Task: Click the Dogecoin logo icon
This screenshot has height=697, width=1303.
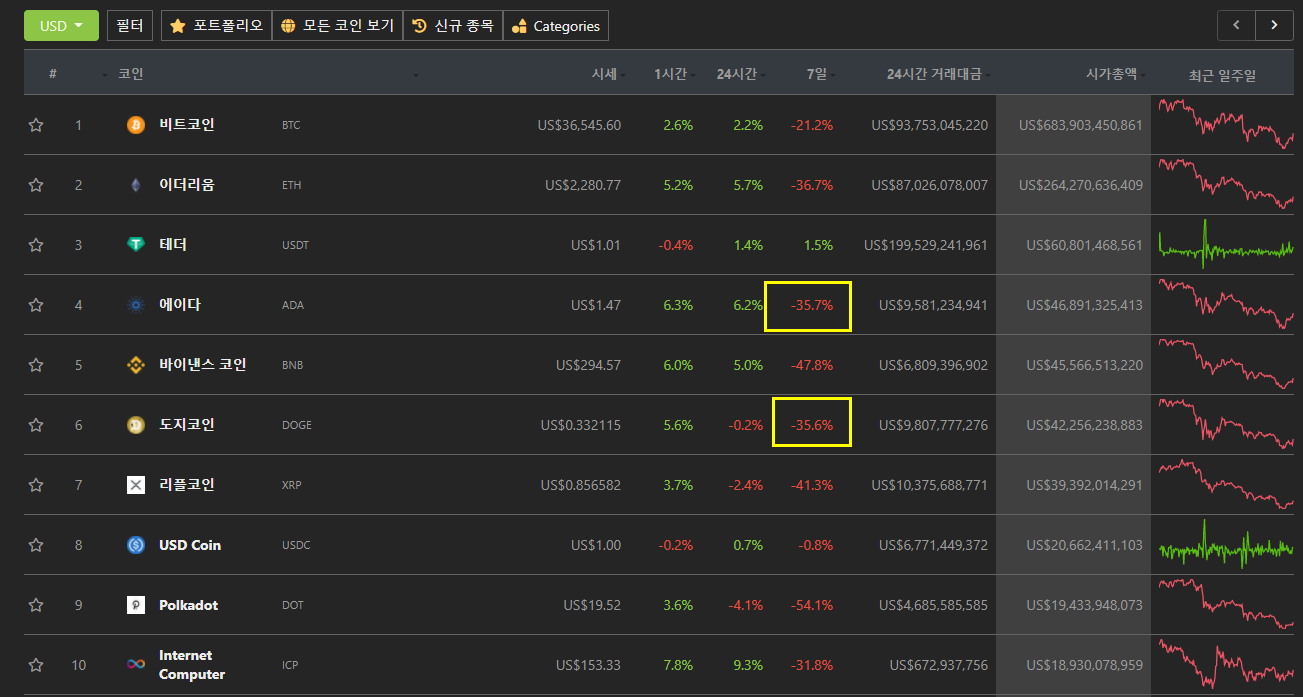Action: [136, 425]
